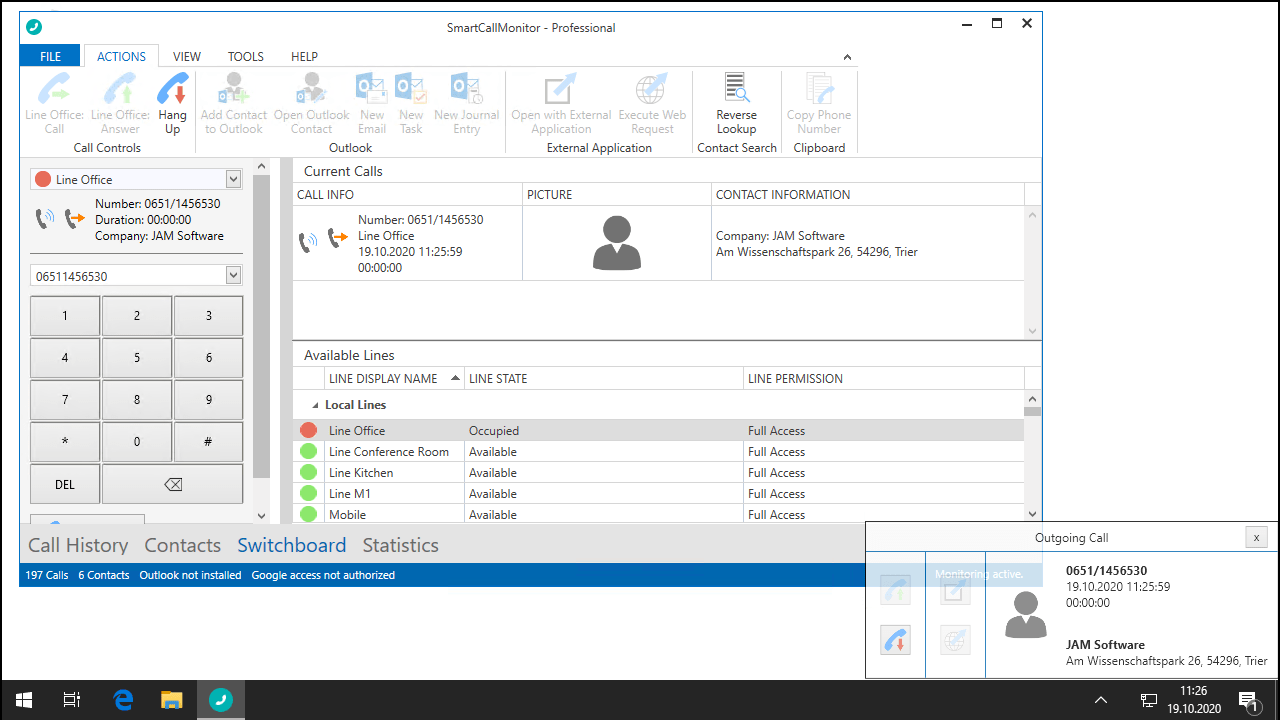Viewport: 1280px width, 720px height.
Task: Open the FILE menu
Action: 50,56
